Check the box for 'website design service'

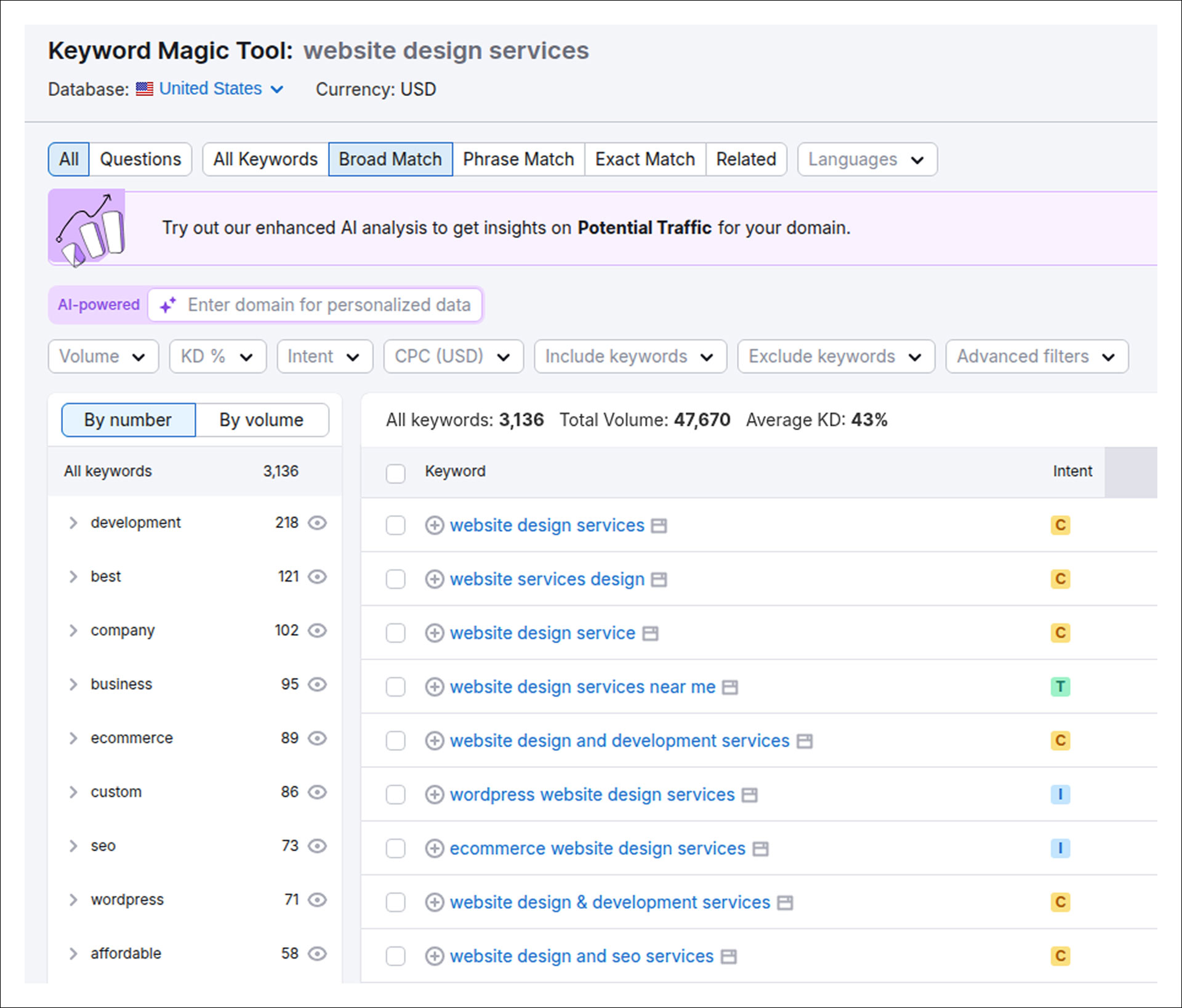(x=395, y=633)
